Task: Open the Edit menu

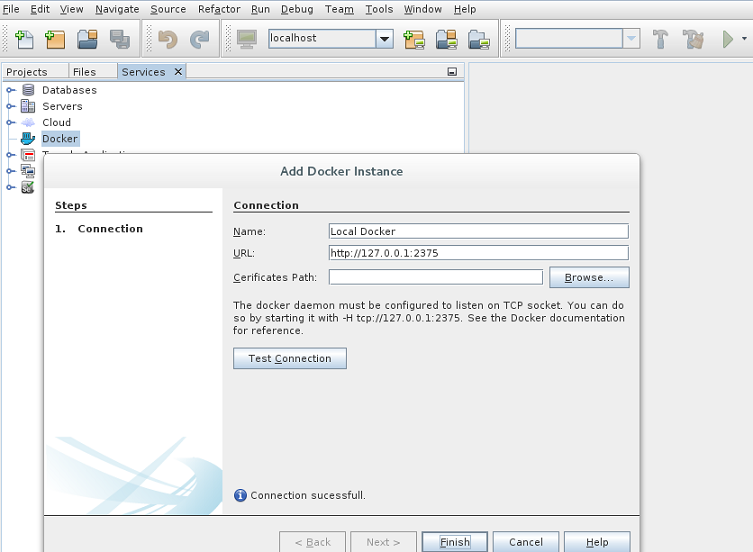Action: pyautogui.click(x=40, y=9)
